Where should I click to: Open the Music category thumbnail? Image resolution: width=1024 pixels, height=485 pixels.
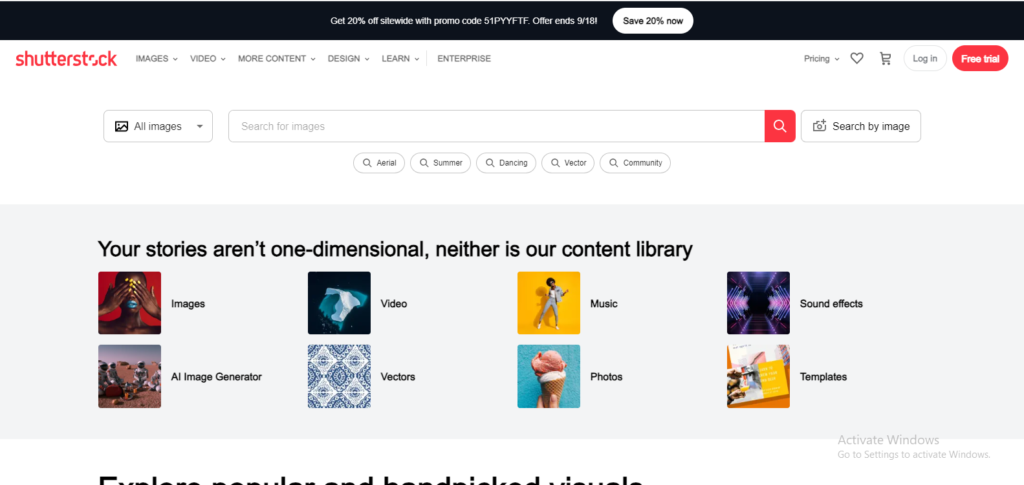(549, 303)
